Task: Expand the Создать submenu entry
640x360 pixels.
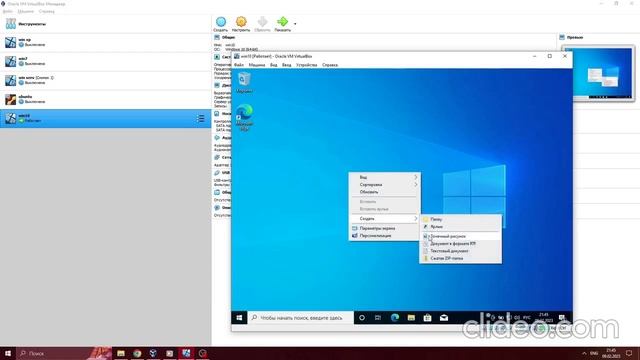Action: [x=384, y=219]
